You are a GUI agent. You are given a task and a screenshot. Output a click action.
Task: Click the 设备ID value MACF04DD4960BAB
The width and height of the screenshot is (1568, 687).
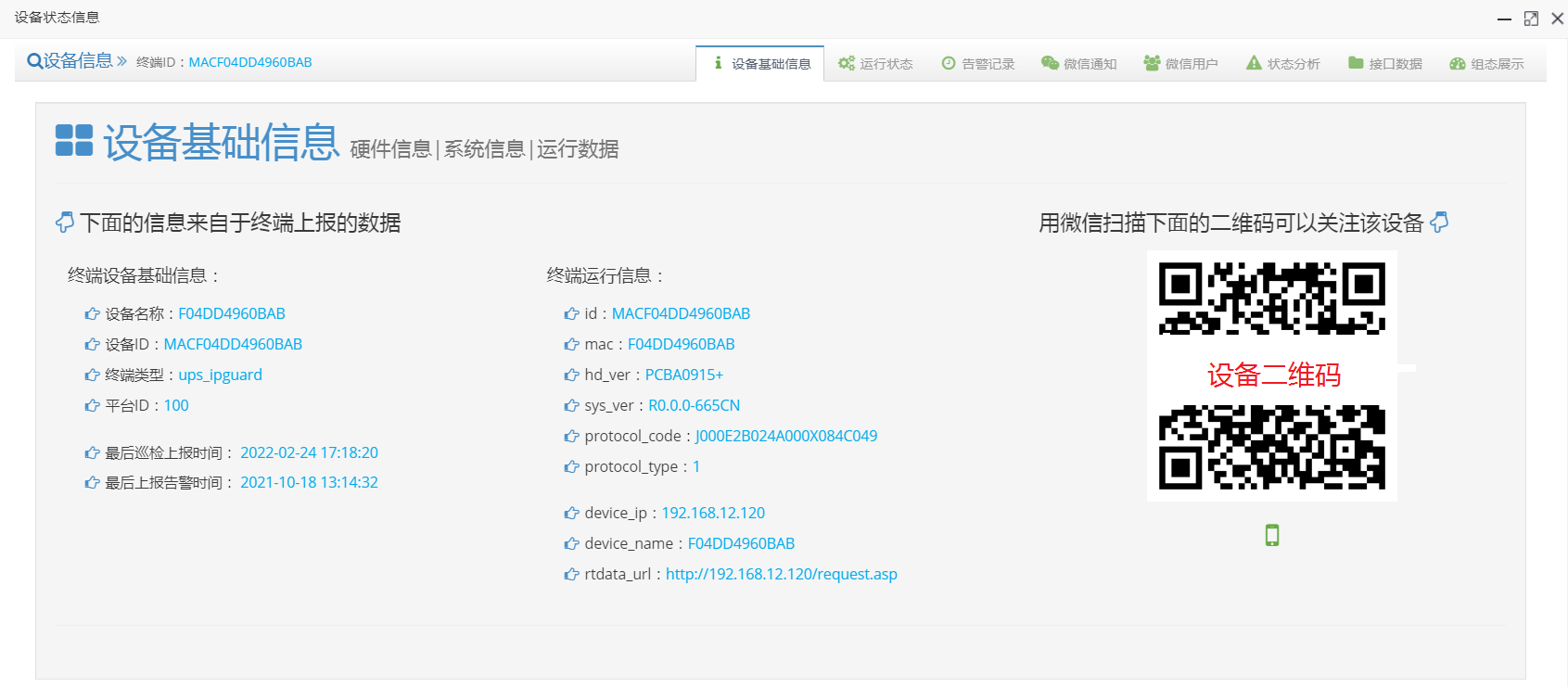click(233, 344)
